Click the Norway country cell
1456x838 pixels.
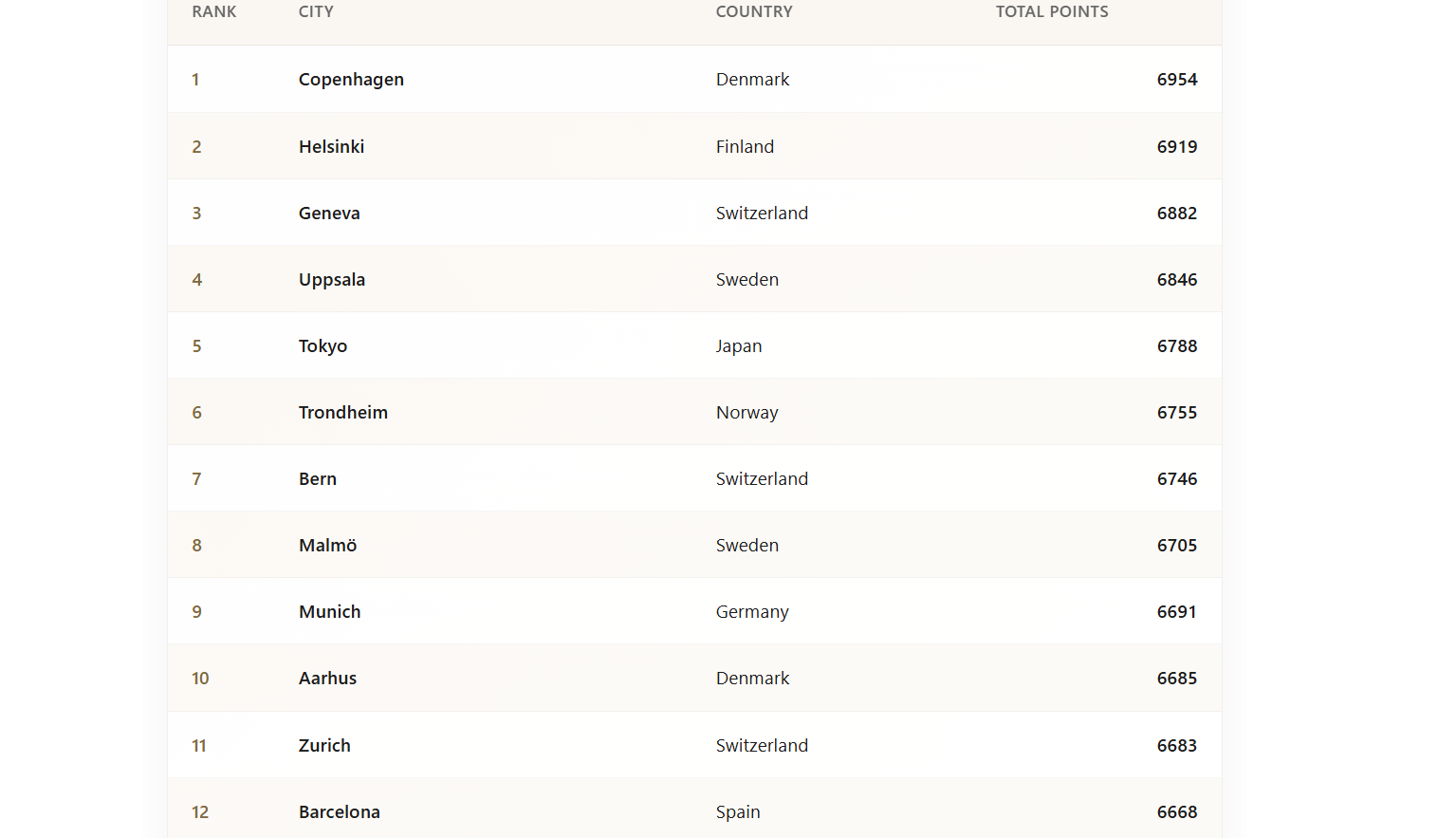click(x=747, y=413)
